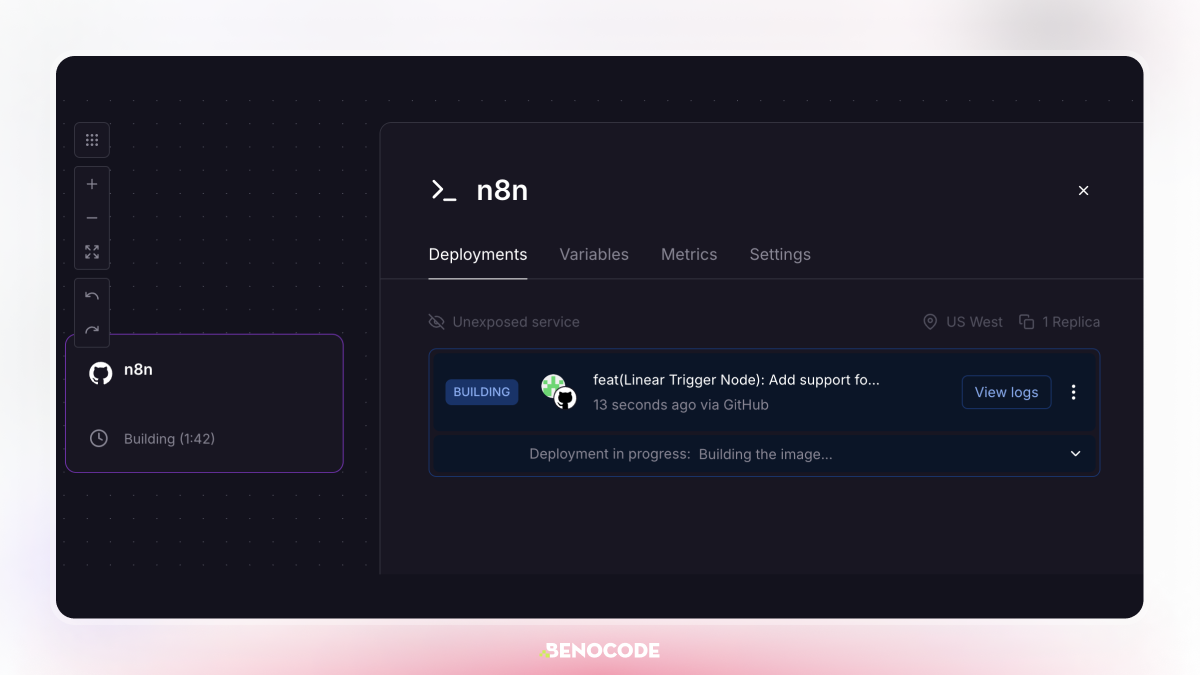
Task: Open the Variables tab
Action: coord(594,254)
